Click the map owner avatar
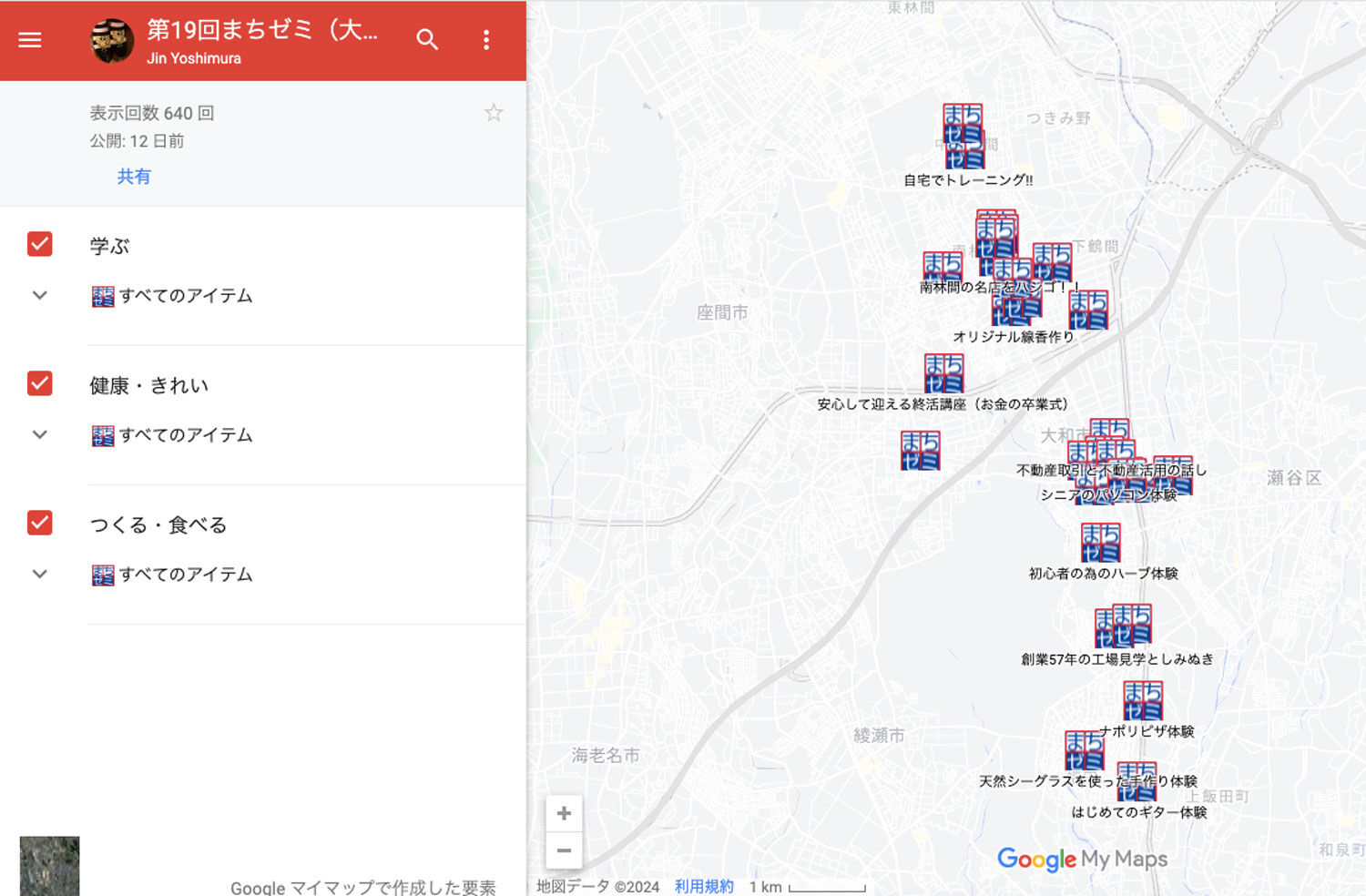This screenshot has height=896, width=1366. 112,40
